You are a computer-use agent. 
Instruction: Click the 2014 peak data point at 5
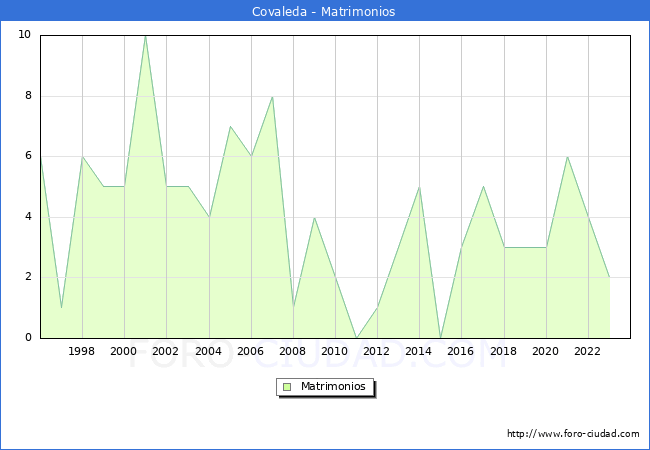pos(420,187)
